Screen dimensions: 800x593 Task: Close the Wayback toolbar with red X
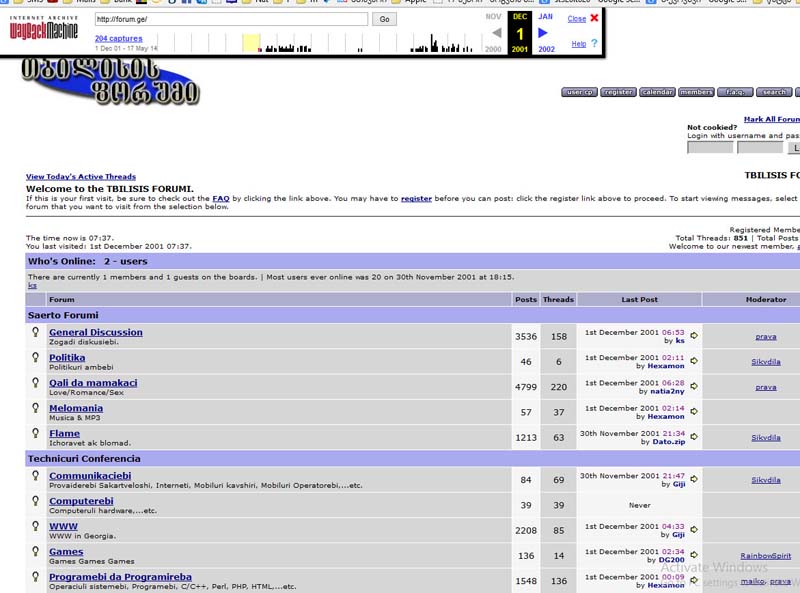(x=594, y=18)
